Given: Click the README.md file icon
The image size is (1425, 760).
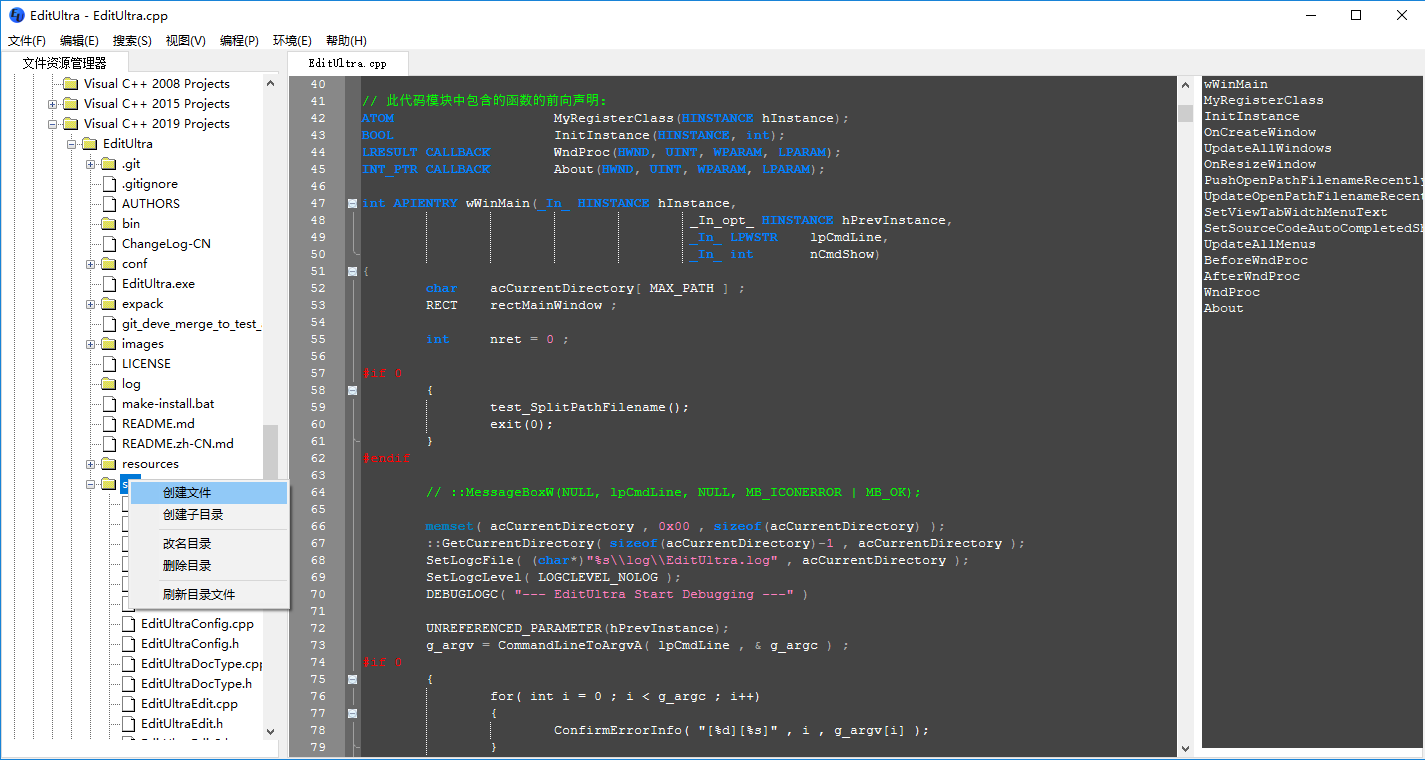Looking at the screenshot, I should coord(108,423).
